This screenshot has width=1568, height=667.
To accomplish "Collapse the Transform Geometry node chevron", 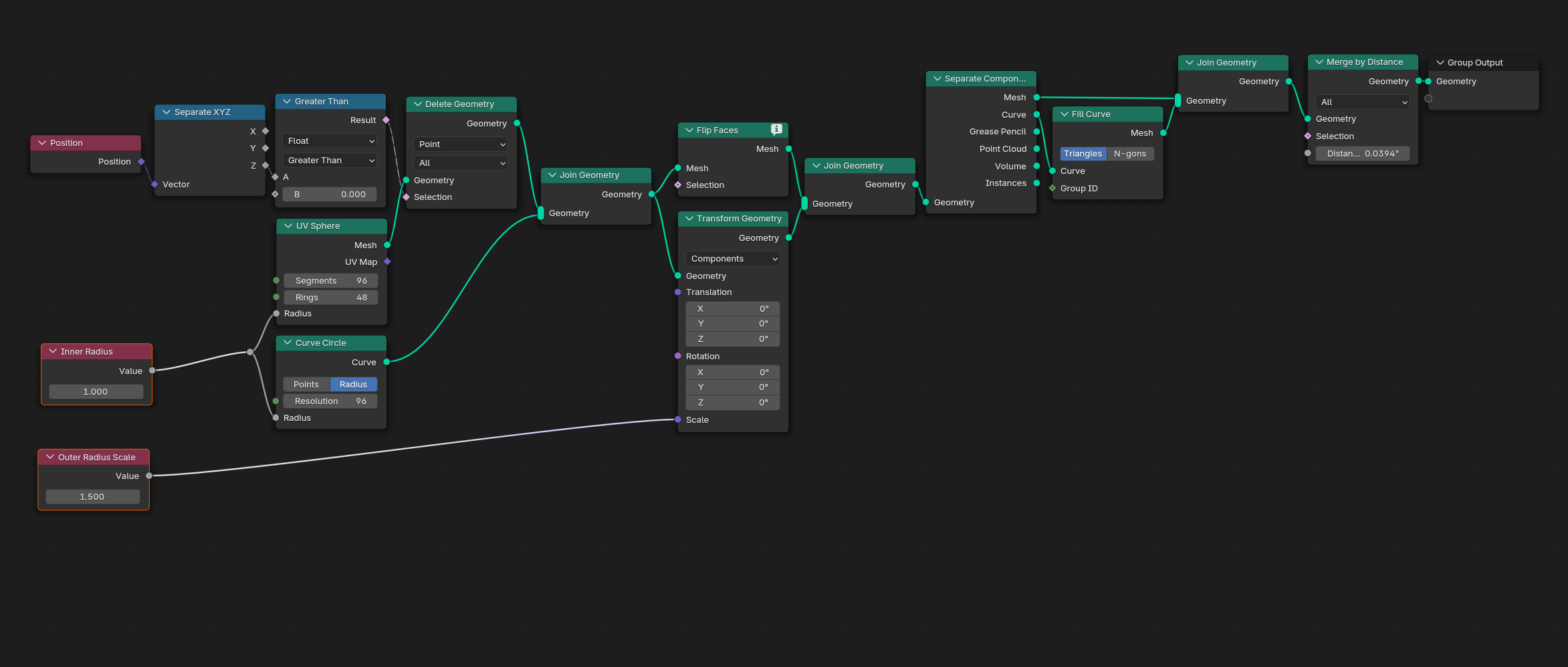I will tap(689, 218).
